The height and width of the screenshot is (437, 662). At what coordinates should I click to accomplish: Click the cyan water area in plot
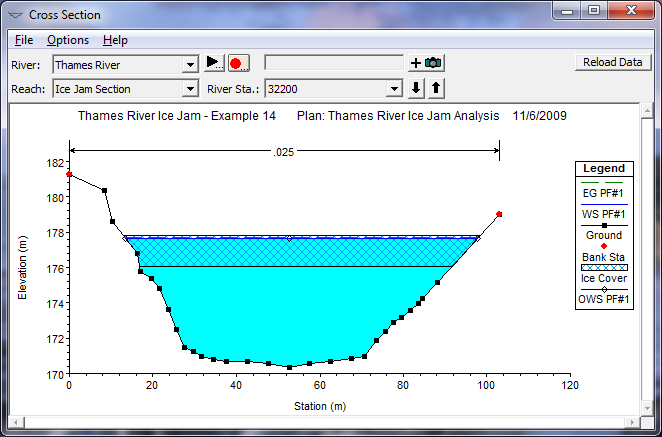click(280, 320)
